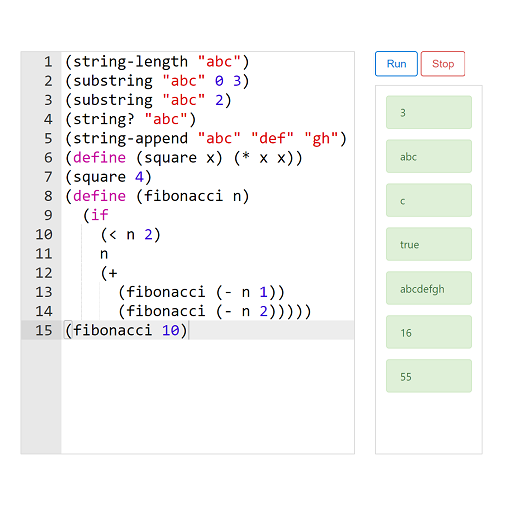This screenshot has height=512, width=512.
Task: Click 'fibonacci' on line 14
Action: coord(166,312)
